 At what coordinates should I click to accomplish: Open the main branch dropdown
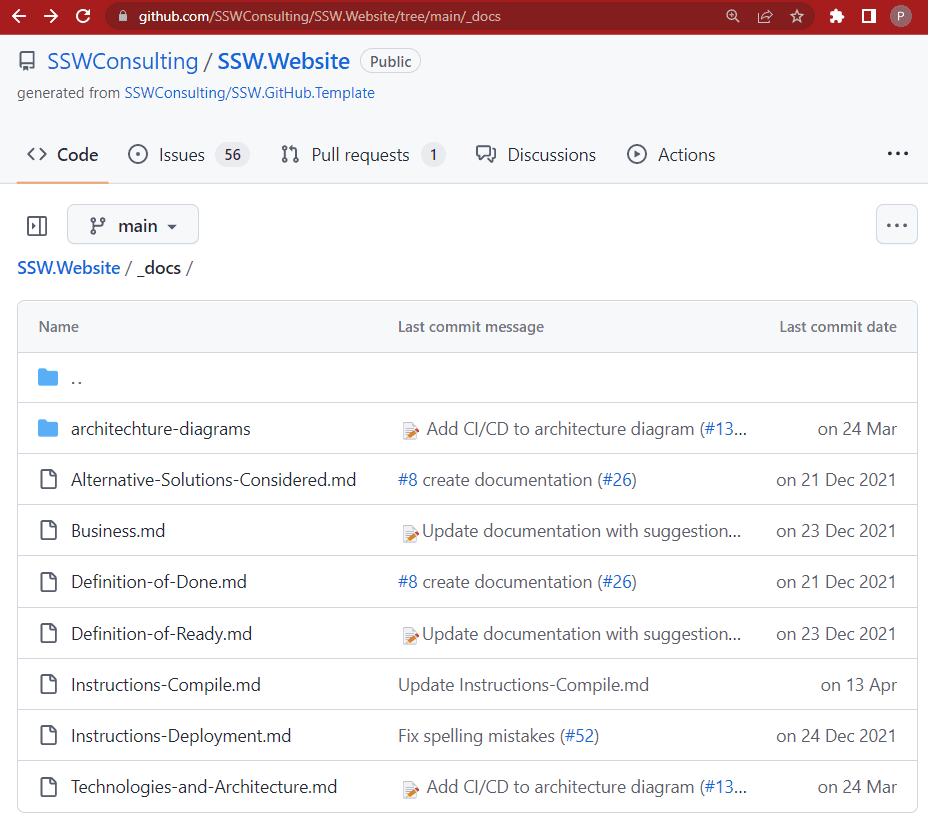(x=133, y=225)
